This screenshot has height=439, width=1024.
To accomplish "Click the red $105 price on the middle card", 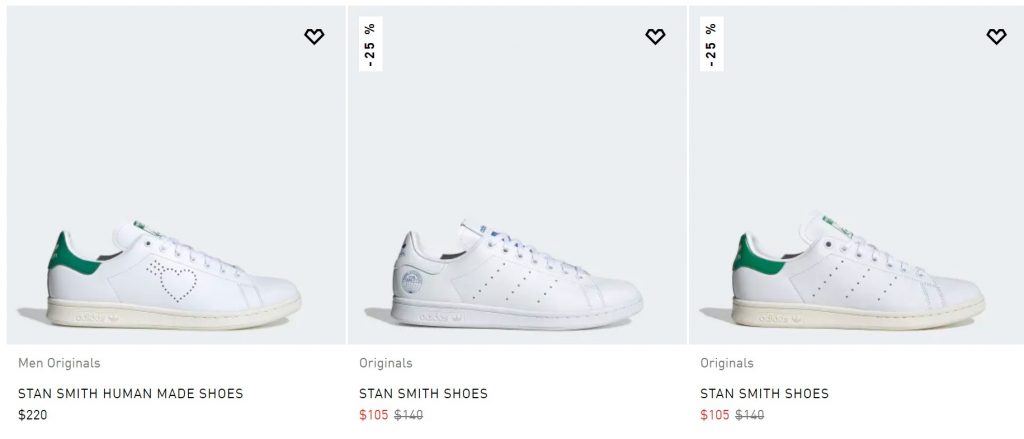I will click(374, 415).
